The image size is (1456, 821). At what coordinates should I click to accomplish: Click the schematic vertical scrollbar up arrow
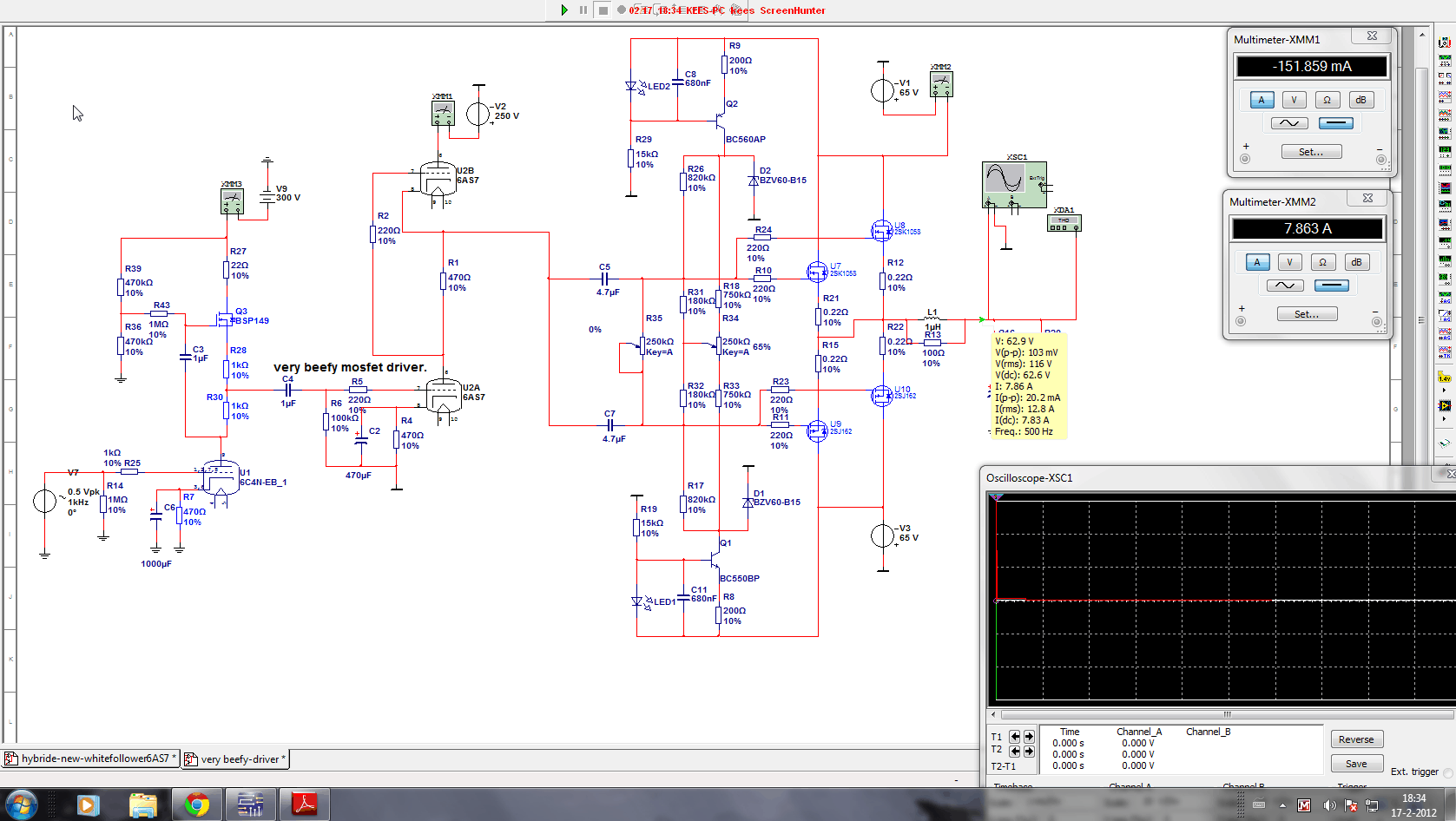point(1422,35)
